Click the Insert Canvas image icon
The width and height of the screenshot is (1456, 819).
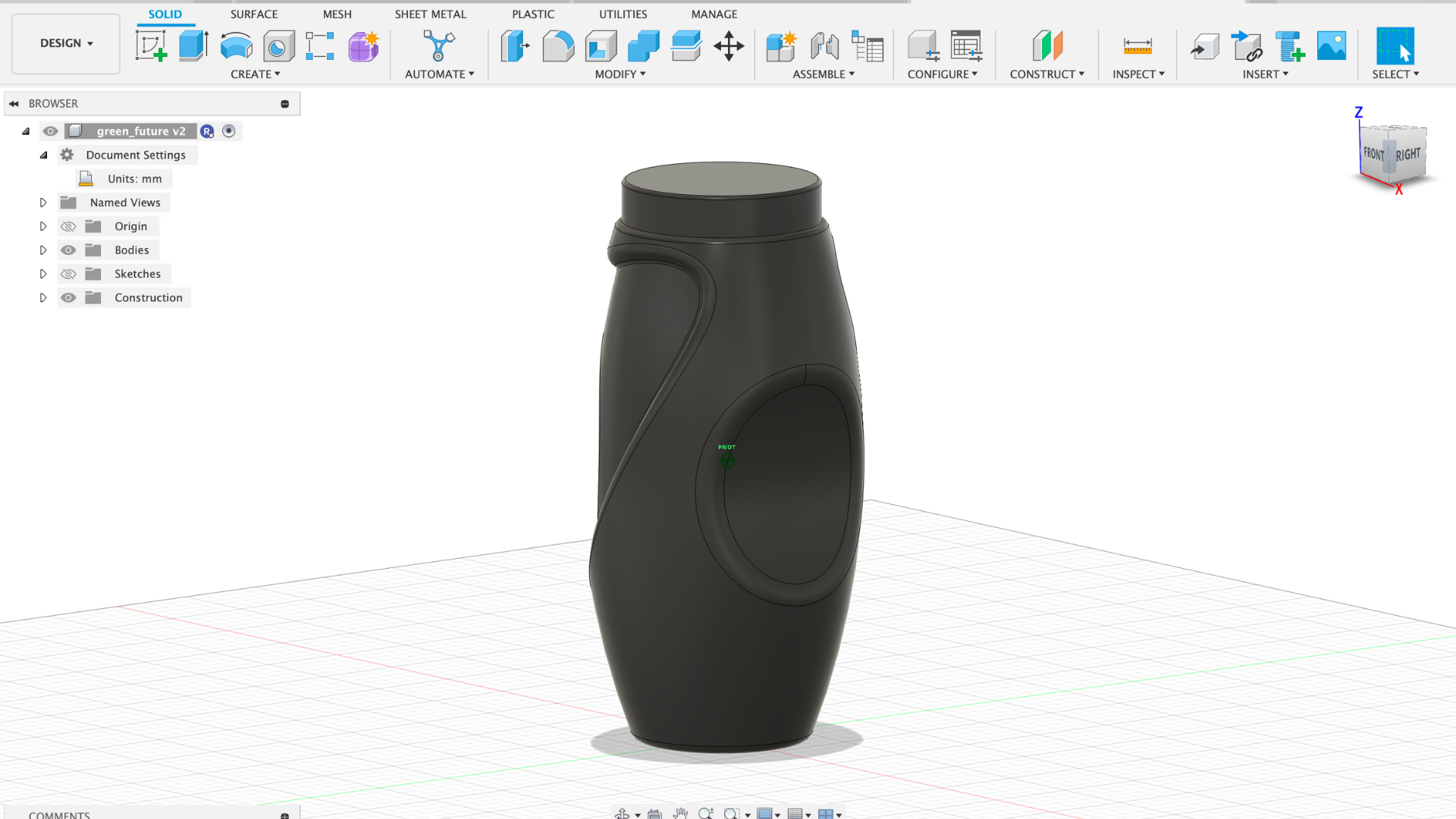[x=1332, y=46]
